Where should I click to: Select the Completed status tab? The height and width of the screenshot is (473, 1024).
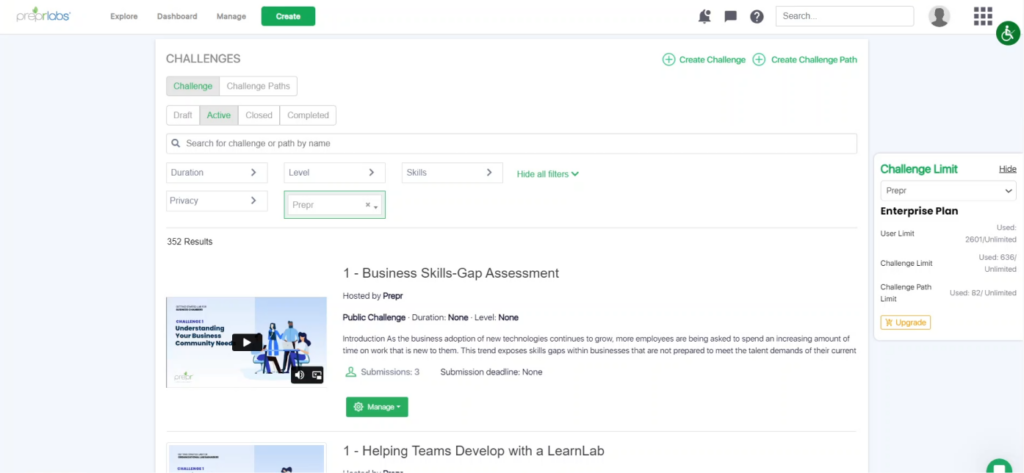[308, 115]
